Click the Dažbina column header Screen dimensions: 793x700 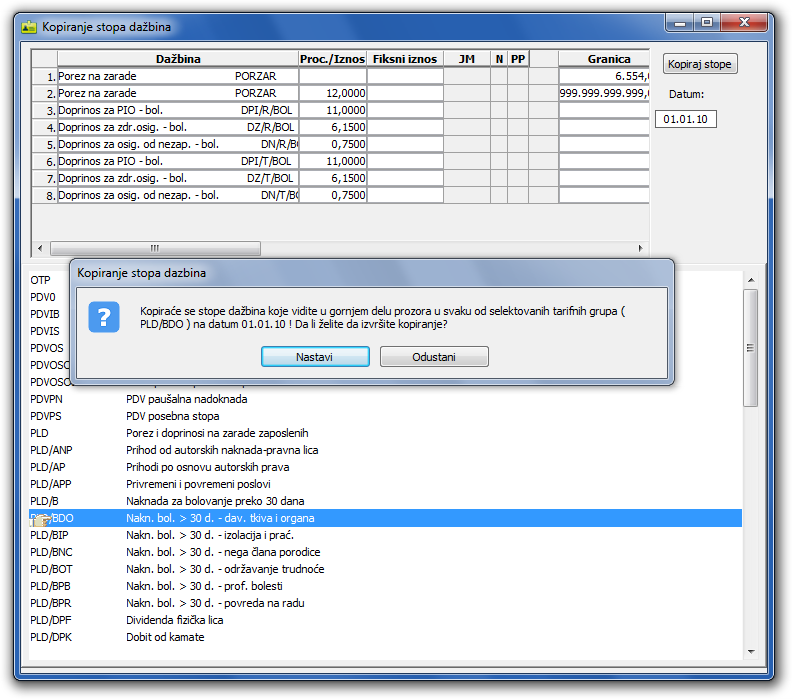[177, 59]
